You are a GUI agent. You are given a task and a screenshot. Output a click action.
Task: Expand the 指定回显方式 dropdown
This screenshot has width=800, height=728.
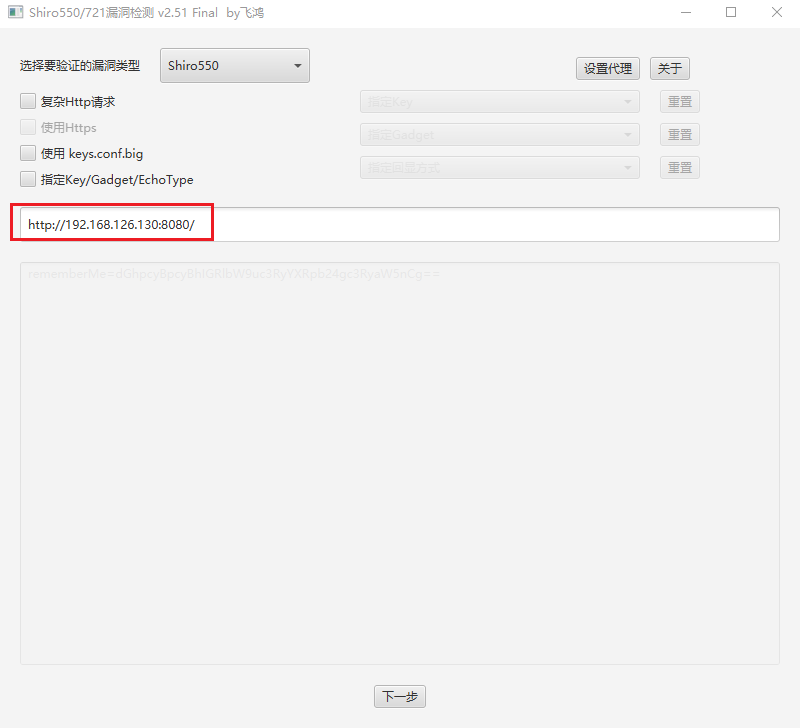[499, 167]
